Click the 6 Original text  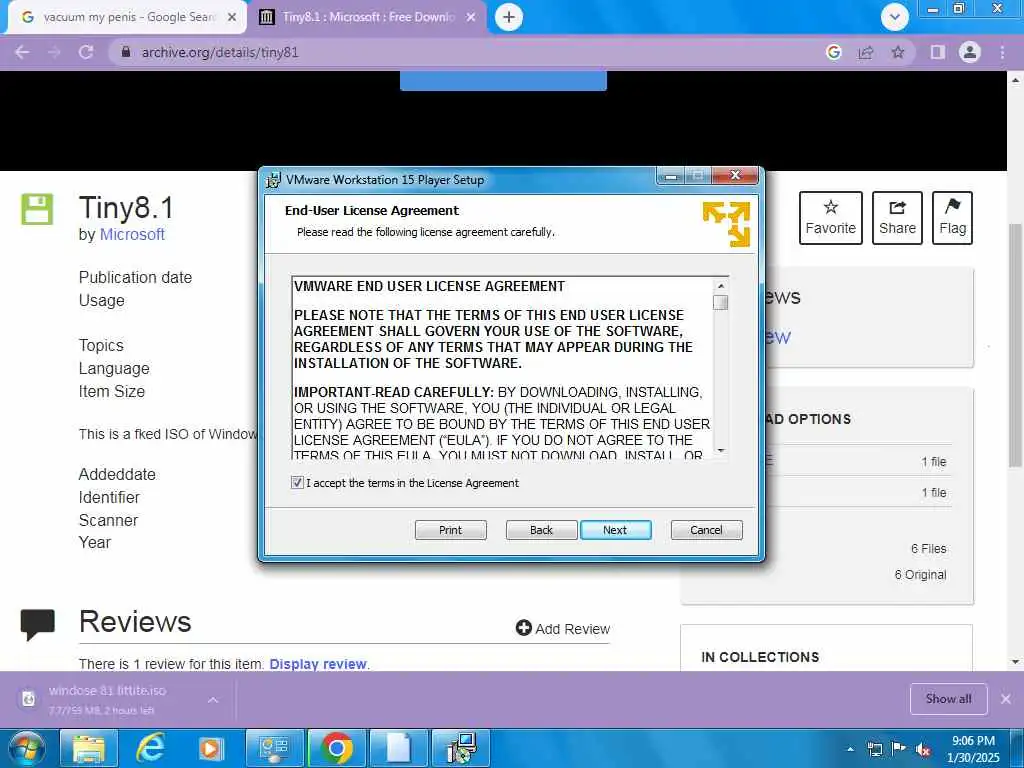tap(920, 575)
